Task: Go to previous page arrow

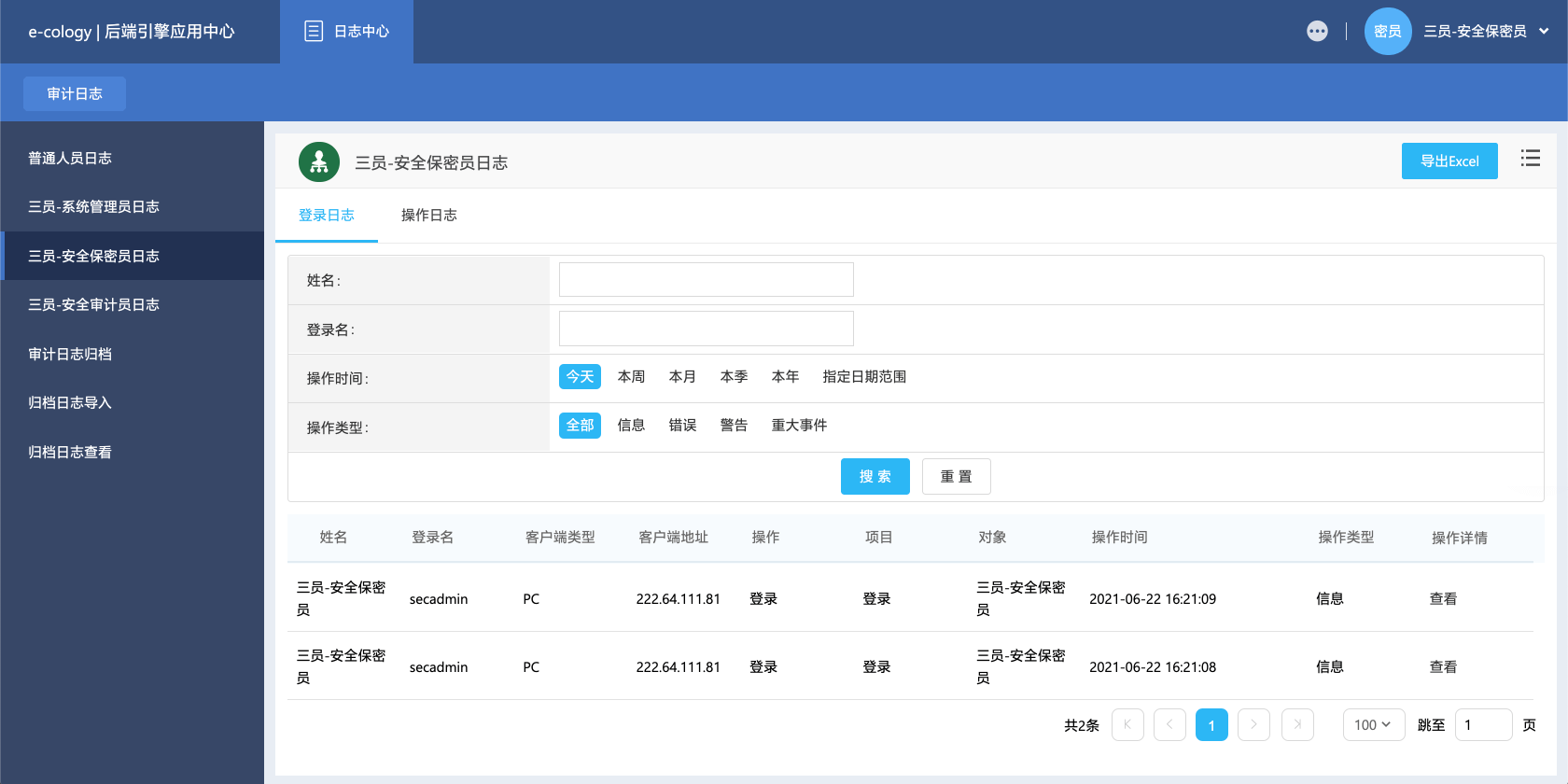Action: pos(1169,724)
